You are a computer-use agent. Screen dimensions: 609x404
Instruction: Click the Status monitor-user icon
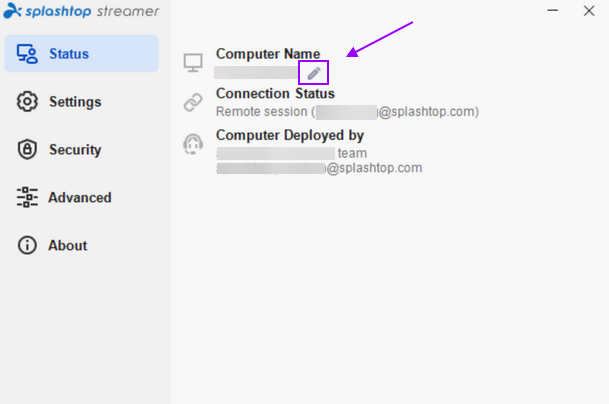tap(27, 54)
